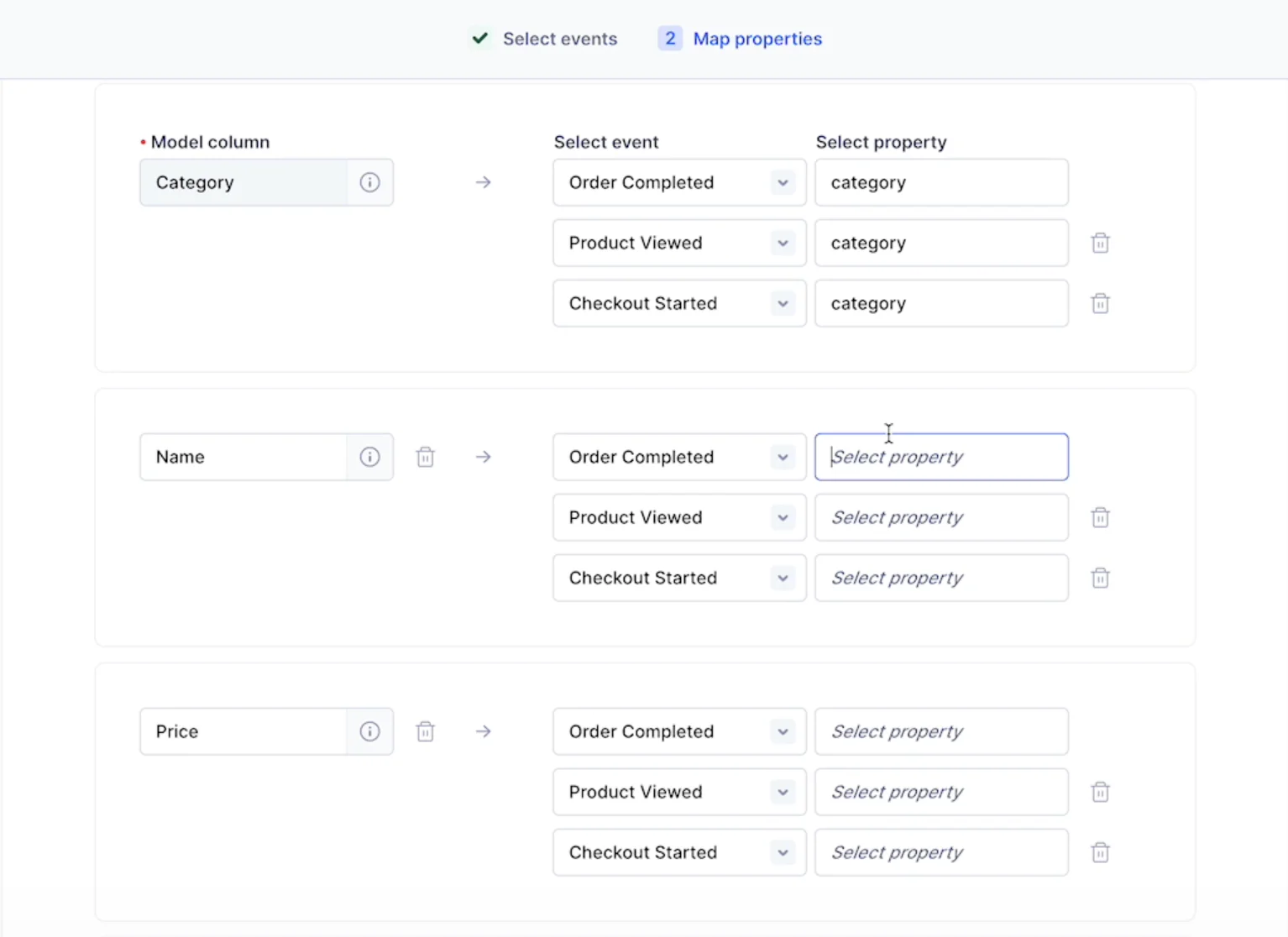Click the green checkmark next to Select events
The image size is (1288, 937).
[x=479, y=39]
